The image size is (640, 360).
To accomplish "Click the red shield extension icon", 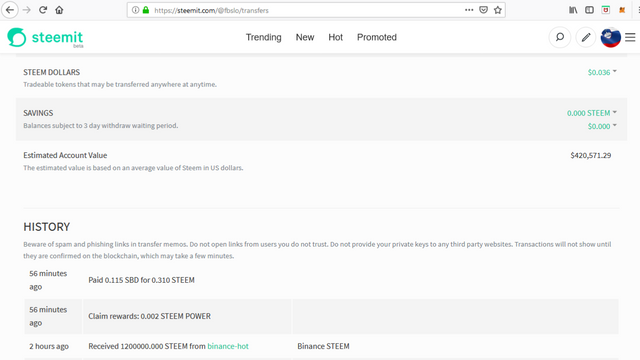I will (606, 10).
